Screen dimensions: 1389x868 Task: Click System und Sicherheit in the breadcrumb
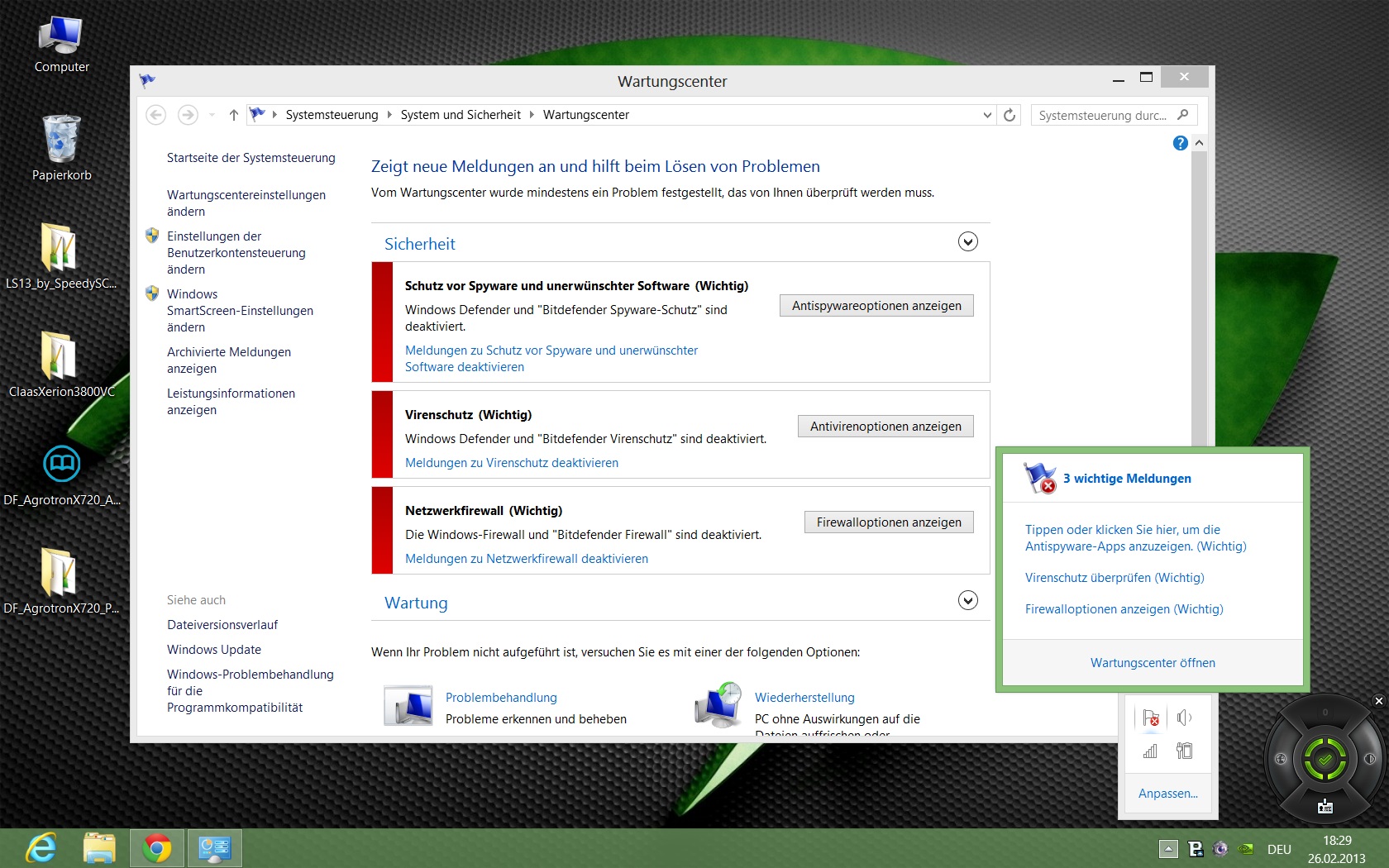pyautogui.click(x=461, y=115)
